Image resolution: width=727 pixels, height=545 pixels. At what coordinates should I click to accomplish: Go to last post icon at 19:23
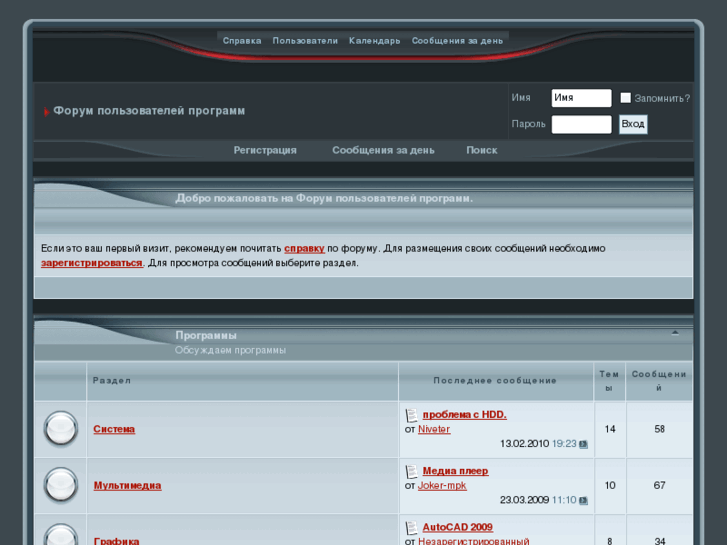pos(583,444)
